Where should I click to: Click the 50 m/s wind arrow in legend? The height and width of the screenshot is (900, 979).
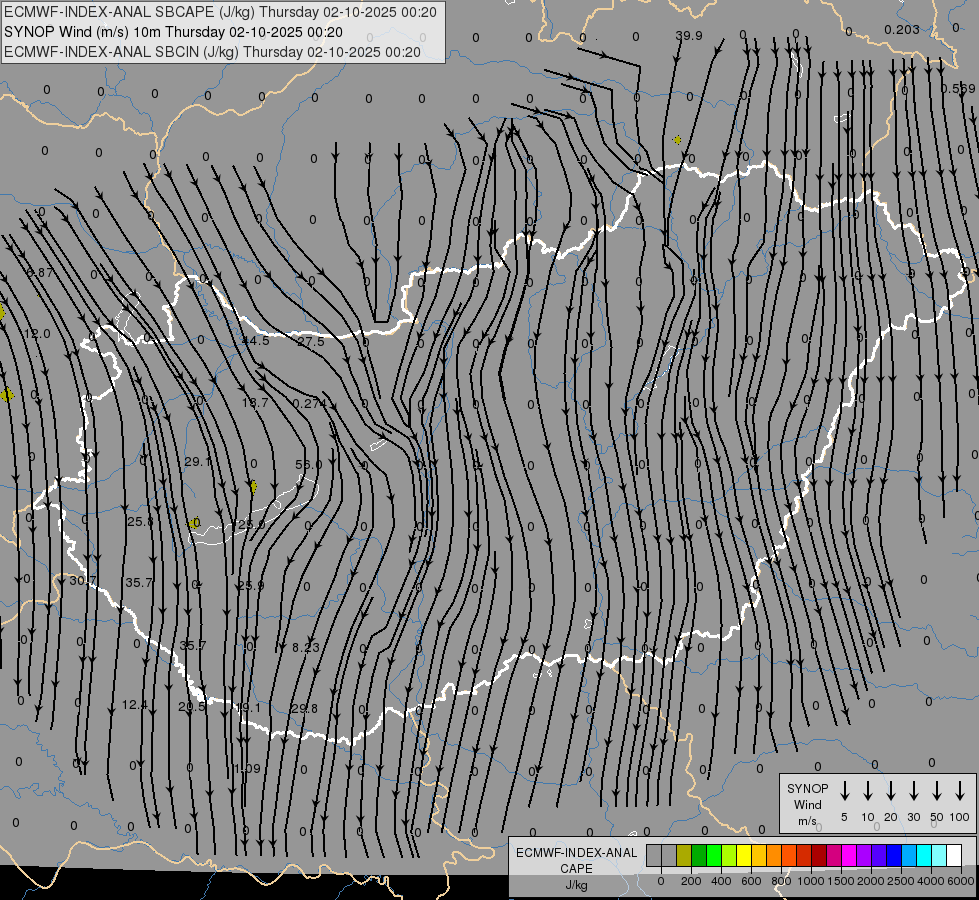pyautogui.click(x=937, y=791)
